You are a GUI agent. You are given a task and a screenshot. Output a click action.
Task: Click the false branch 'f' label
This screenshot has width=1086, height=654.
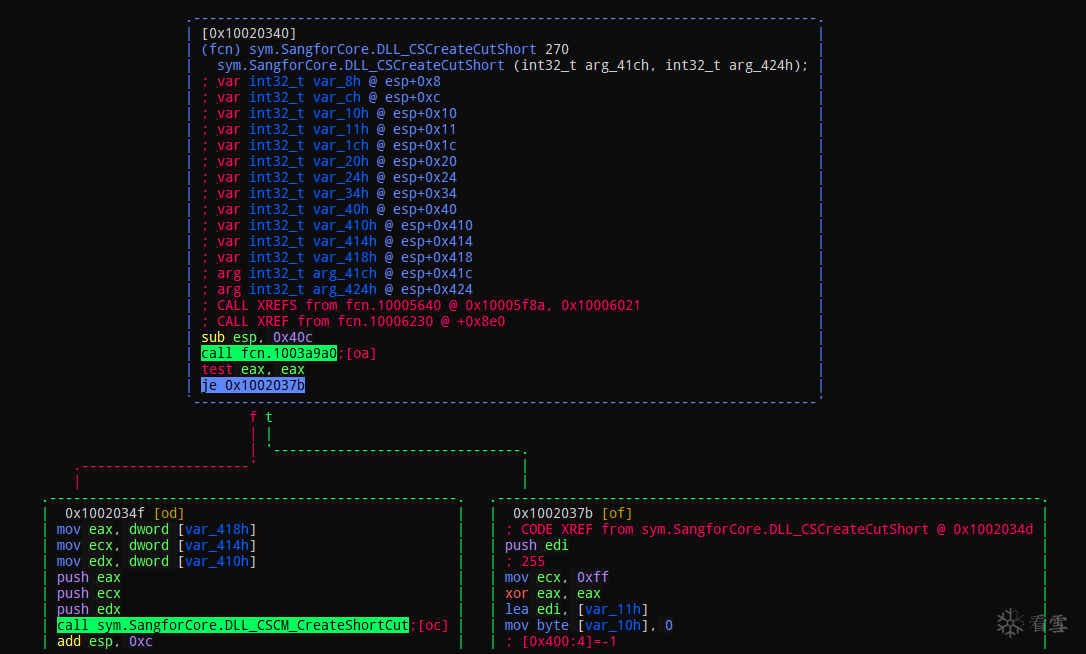[253, 417]
